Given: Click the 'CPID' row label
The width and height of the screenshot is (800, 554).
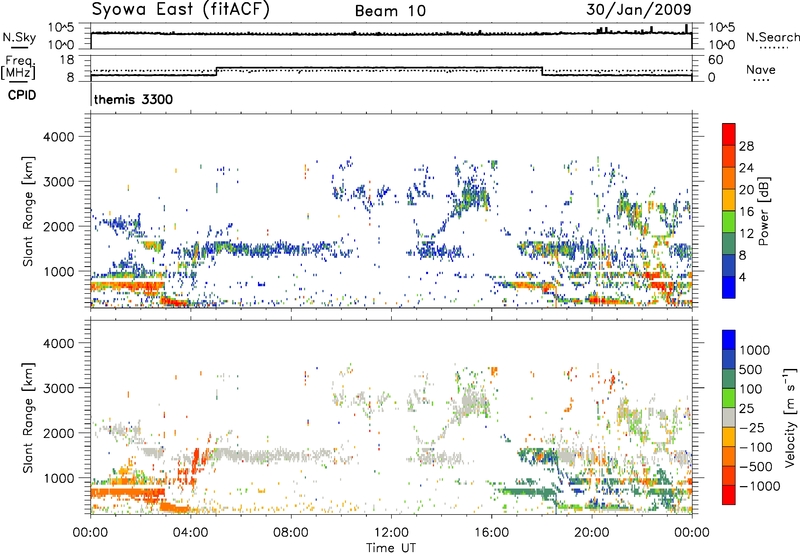Looking at the screenshot, I should pos(22,95).
